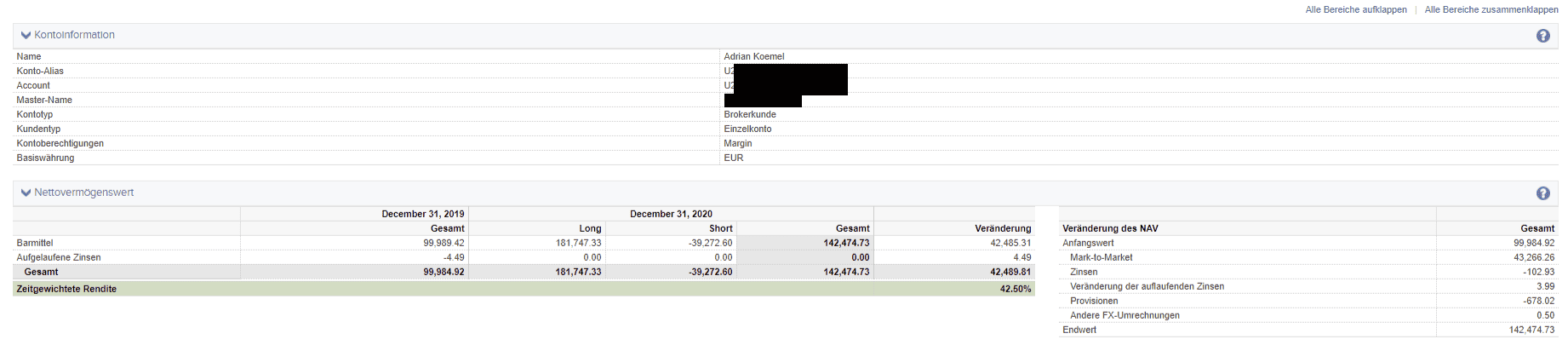
Task: Click the 42.50% return value
Action: click(1015, 290)
